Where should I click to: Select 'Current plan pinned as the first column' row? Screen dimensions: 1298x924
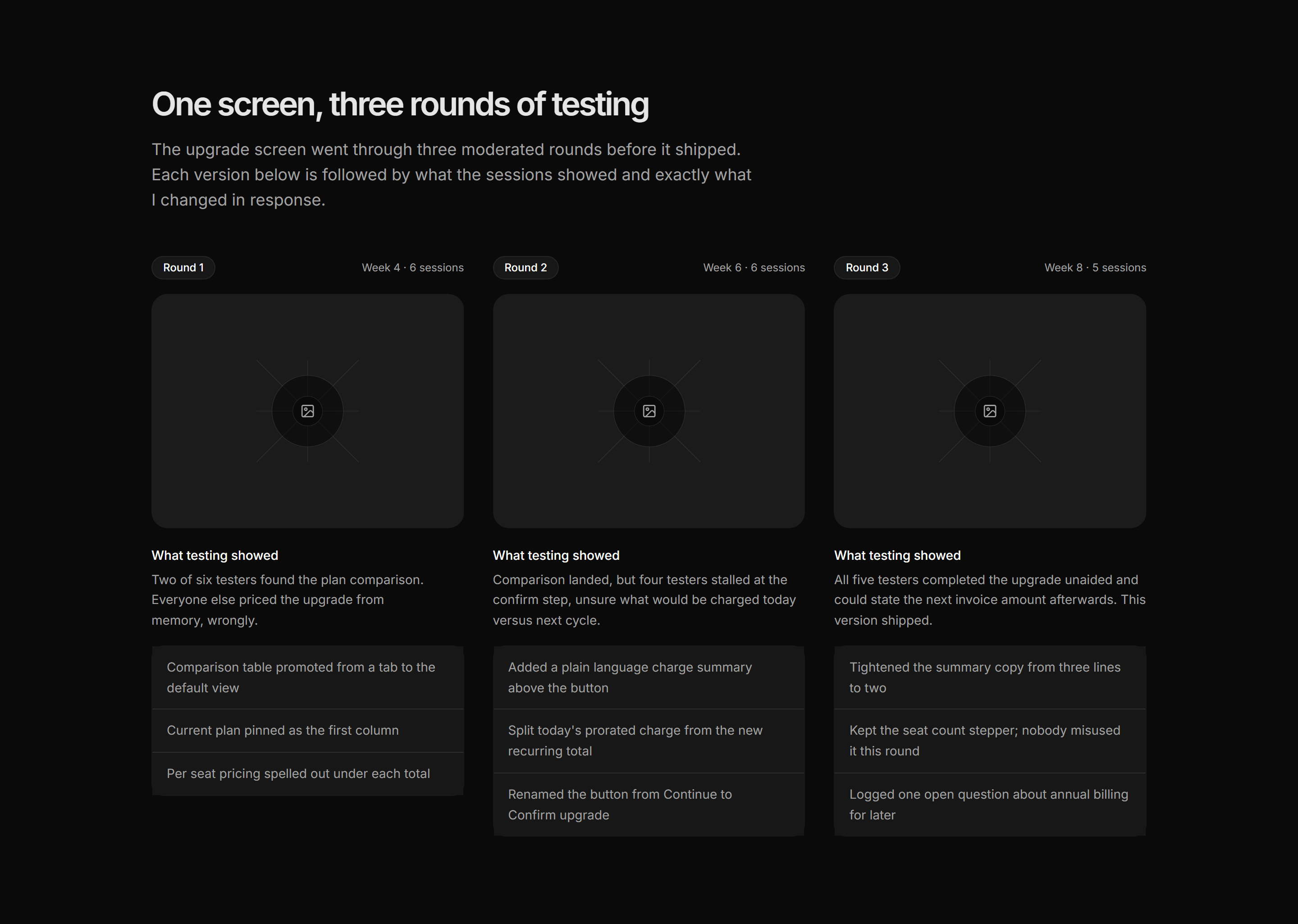pyautogui.click(x=308, y=731)
